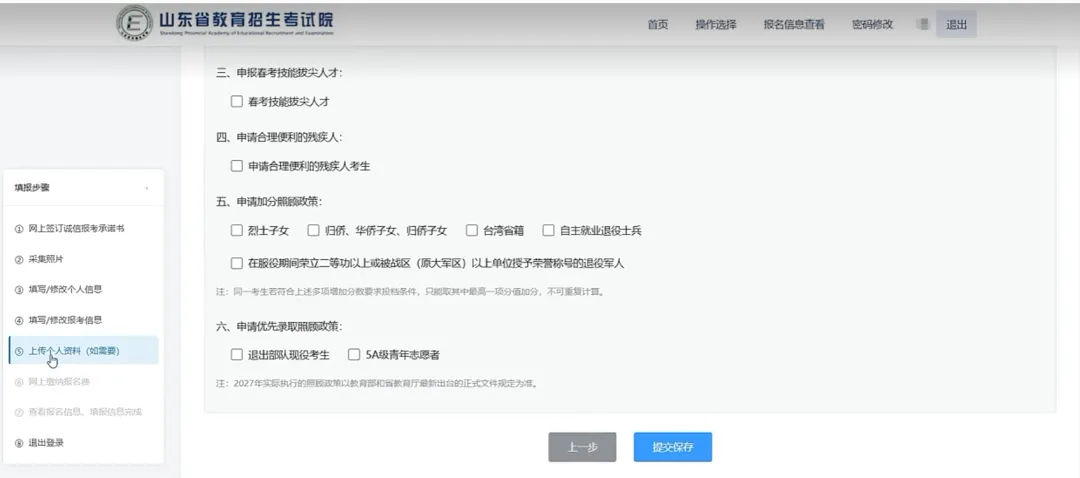
Task: Open 密码修改 in top navigation
Action: 873,24
